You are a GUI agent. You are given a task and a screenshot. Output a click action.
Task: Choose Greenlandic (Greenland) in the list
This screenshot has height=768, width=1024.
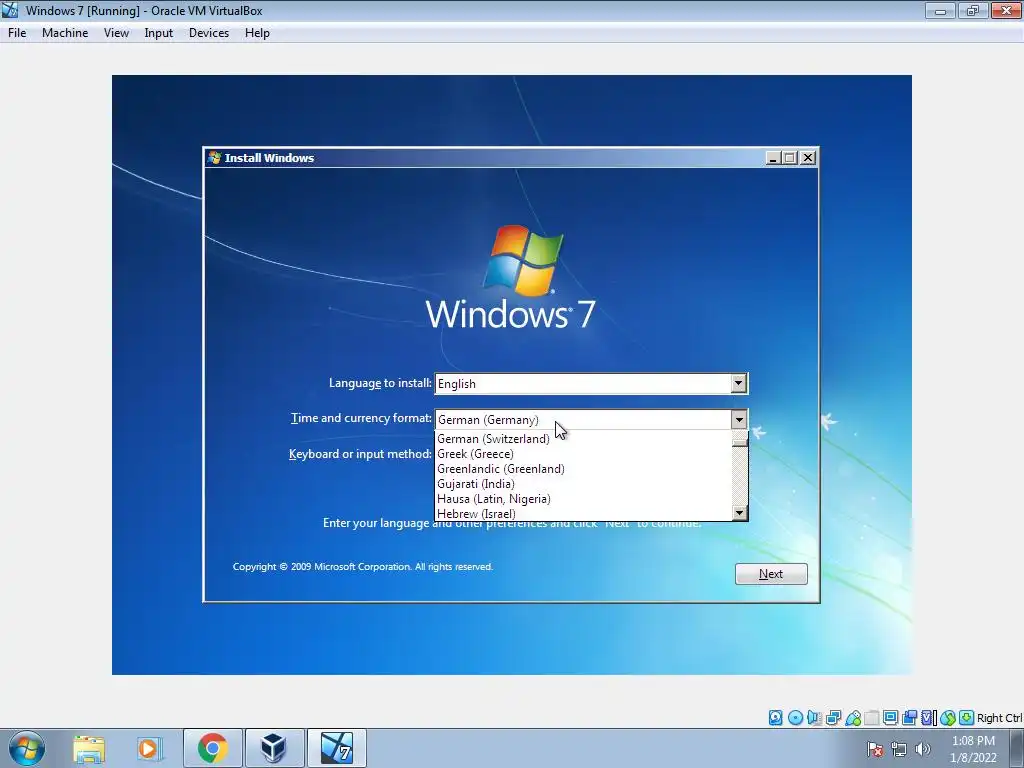583,469
